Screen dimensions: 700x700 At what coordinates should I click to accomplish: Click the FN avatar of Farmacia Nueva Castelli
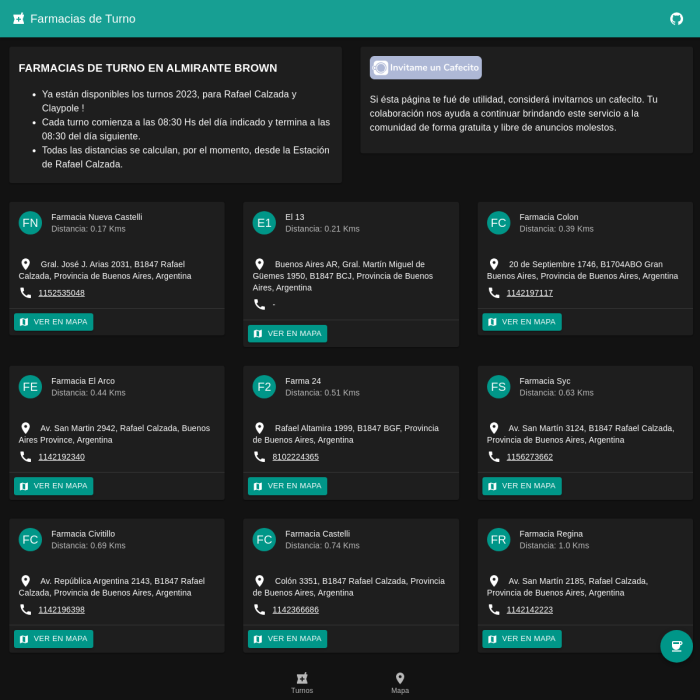pyautogui.click(x=30, y=223)
